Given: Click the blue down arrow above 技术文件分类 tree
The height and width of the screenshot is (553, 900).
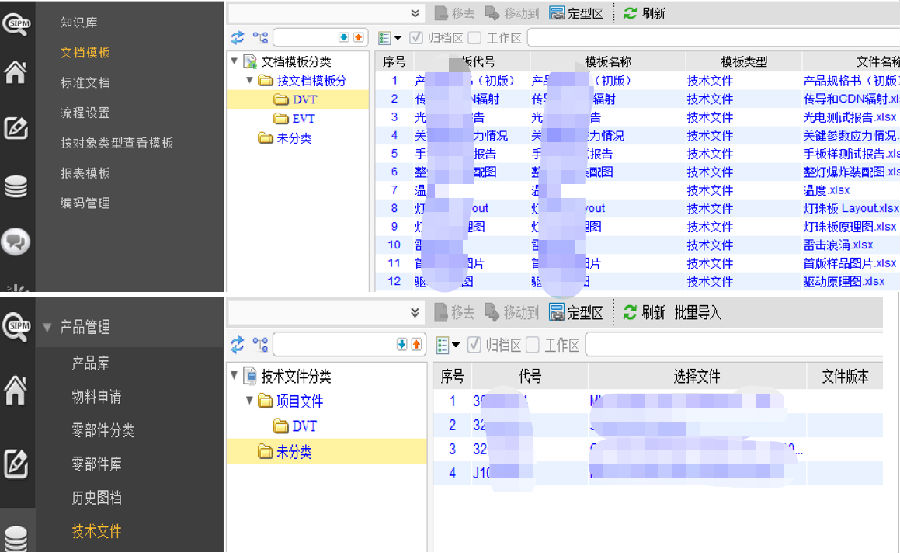Looking at the screenshot, I should point(402,344).
